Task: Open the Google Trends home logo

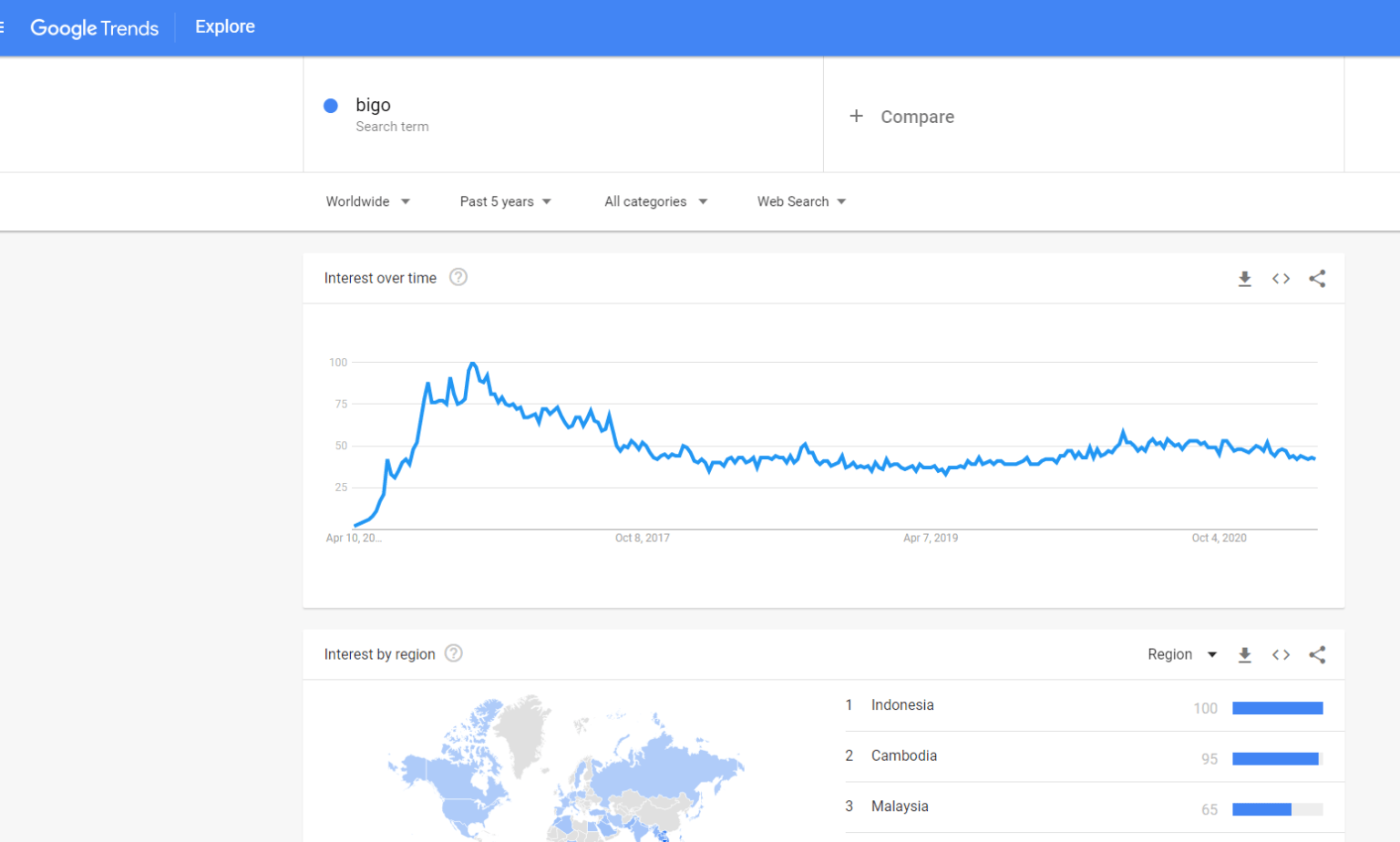Action: click(94, 27)
